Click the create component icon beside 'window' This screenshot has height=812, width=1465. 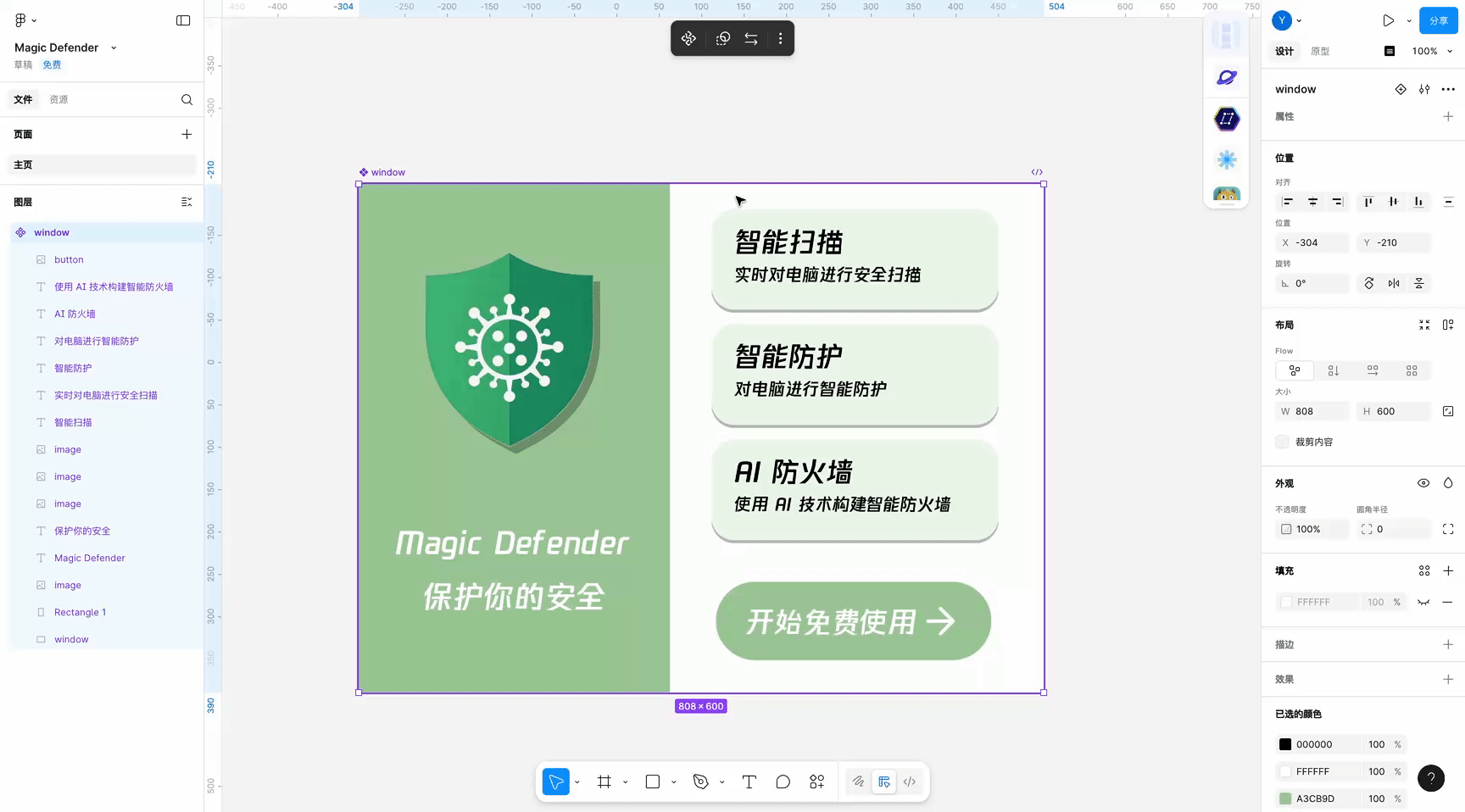(x=1401, y=89)
